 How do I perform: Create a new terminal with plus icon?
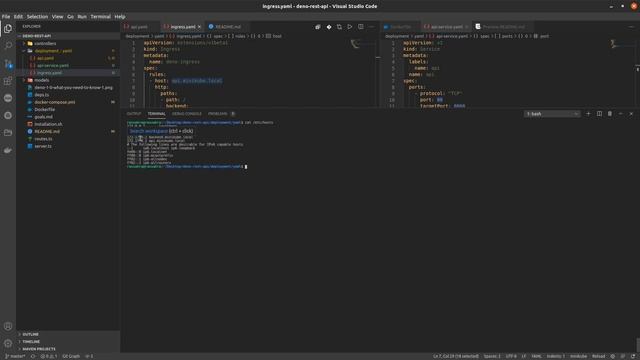(588, 113)
